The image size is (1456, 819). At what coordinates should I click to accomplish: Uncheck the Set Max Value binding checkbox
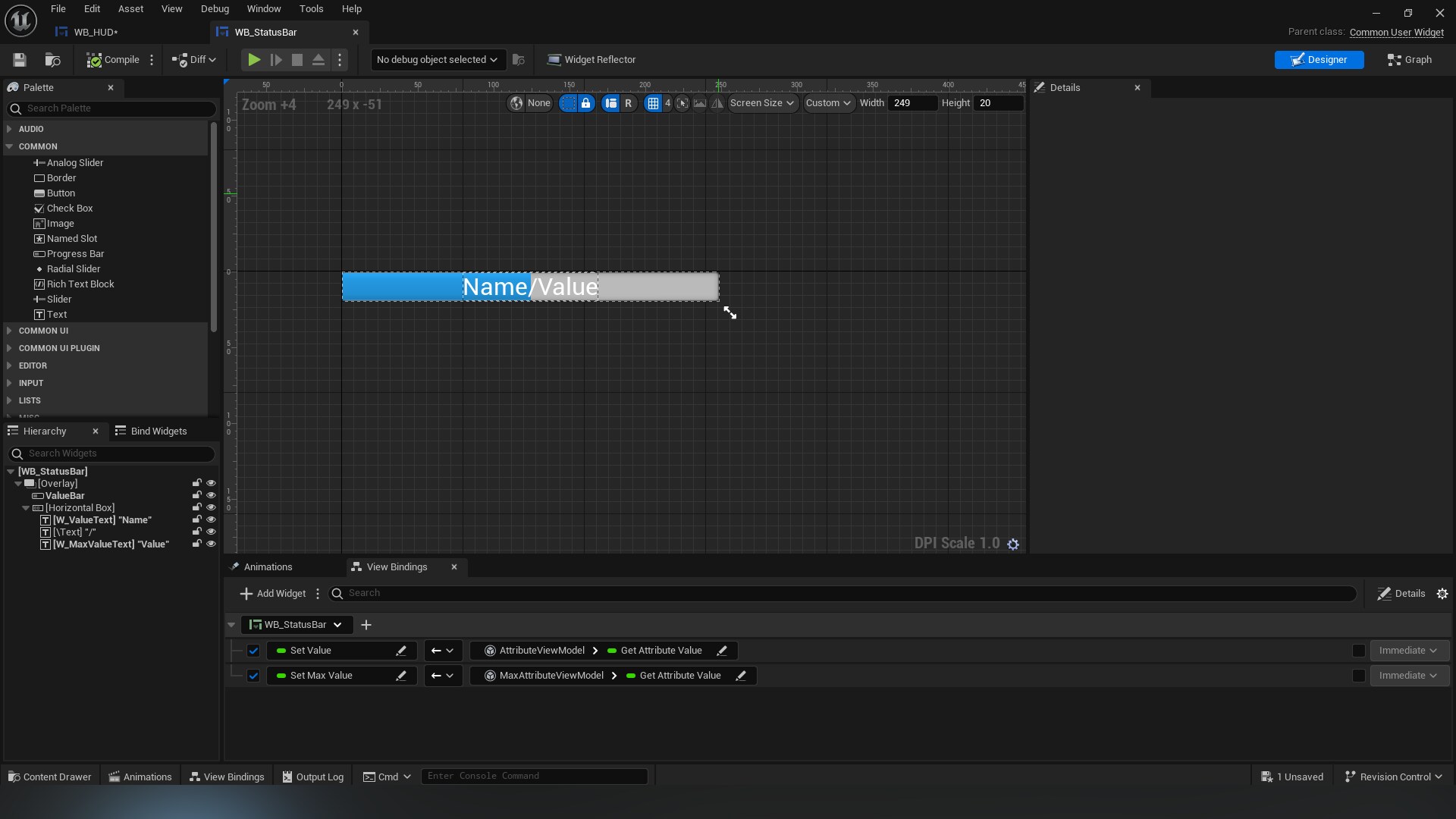point(253,676)
